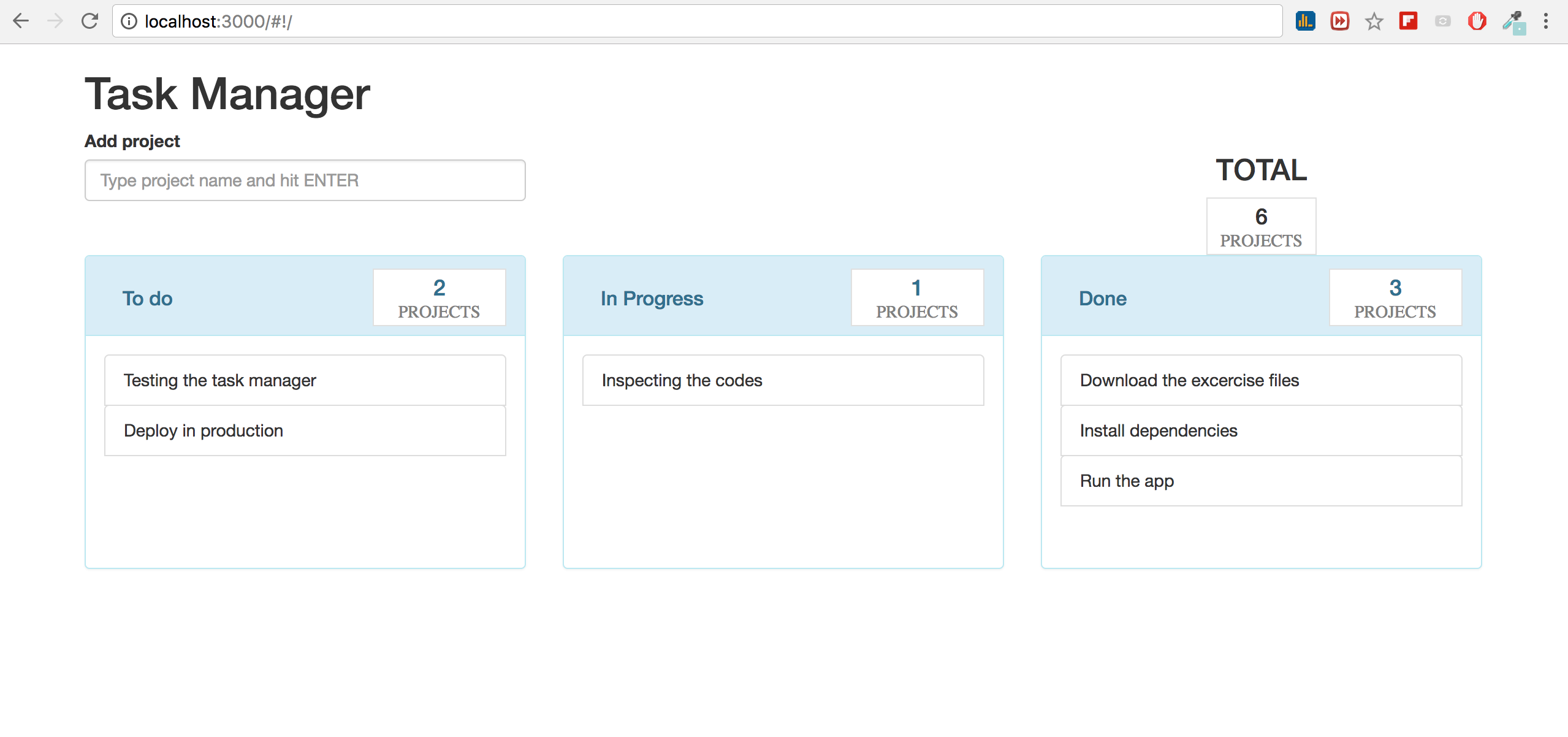Viewport: 1568px width, 737px height.
Task: Click the Install dependencies item
Action: click(1260, 430)
